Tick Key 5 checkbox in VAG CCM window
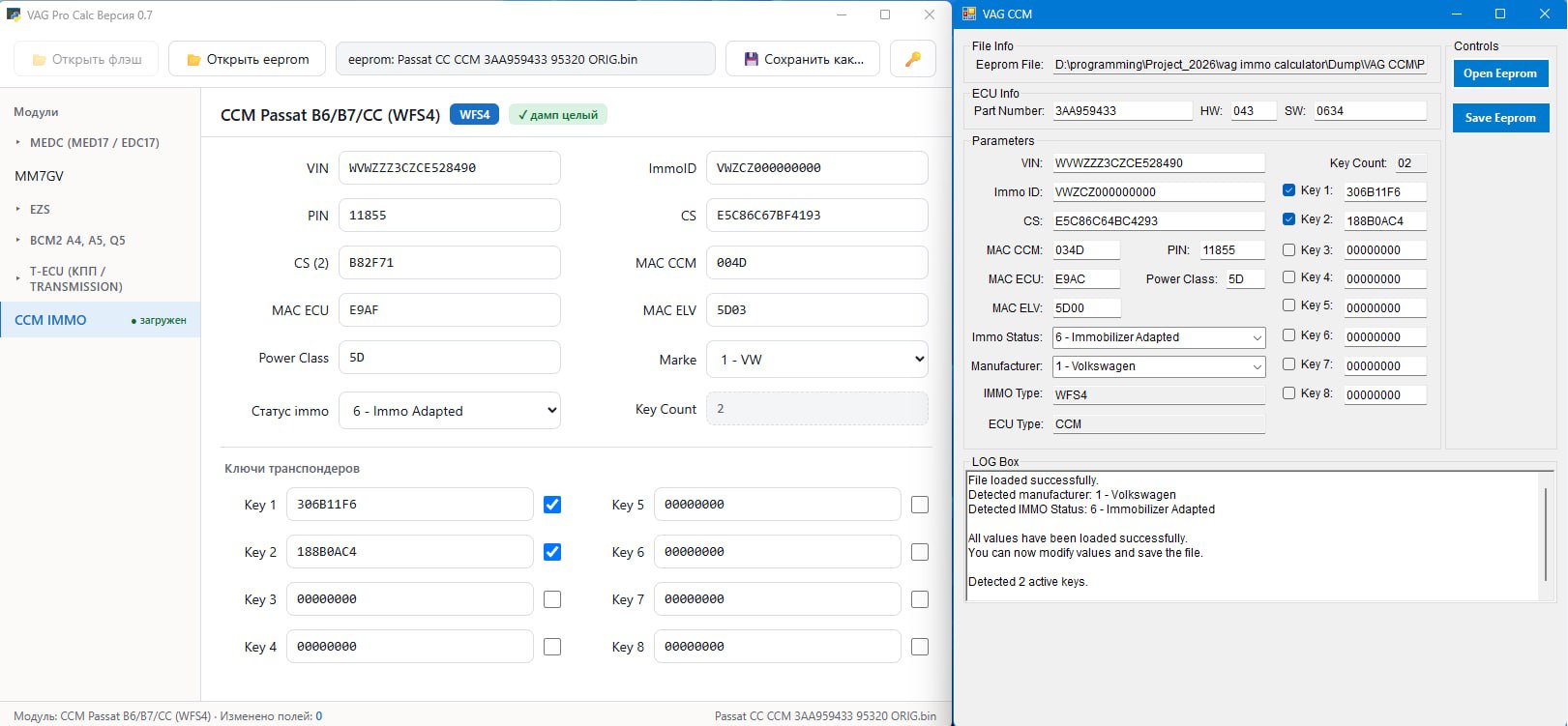Screen dimensions: 1568x726 pos(1288,305)
